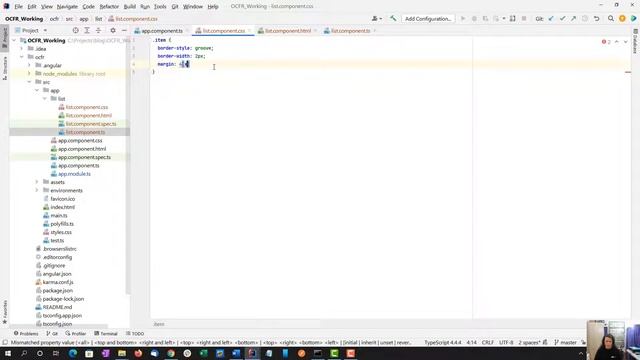Go to next highlighted error arrow

click(x=625, y=42)
